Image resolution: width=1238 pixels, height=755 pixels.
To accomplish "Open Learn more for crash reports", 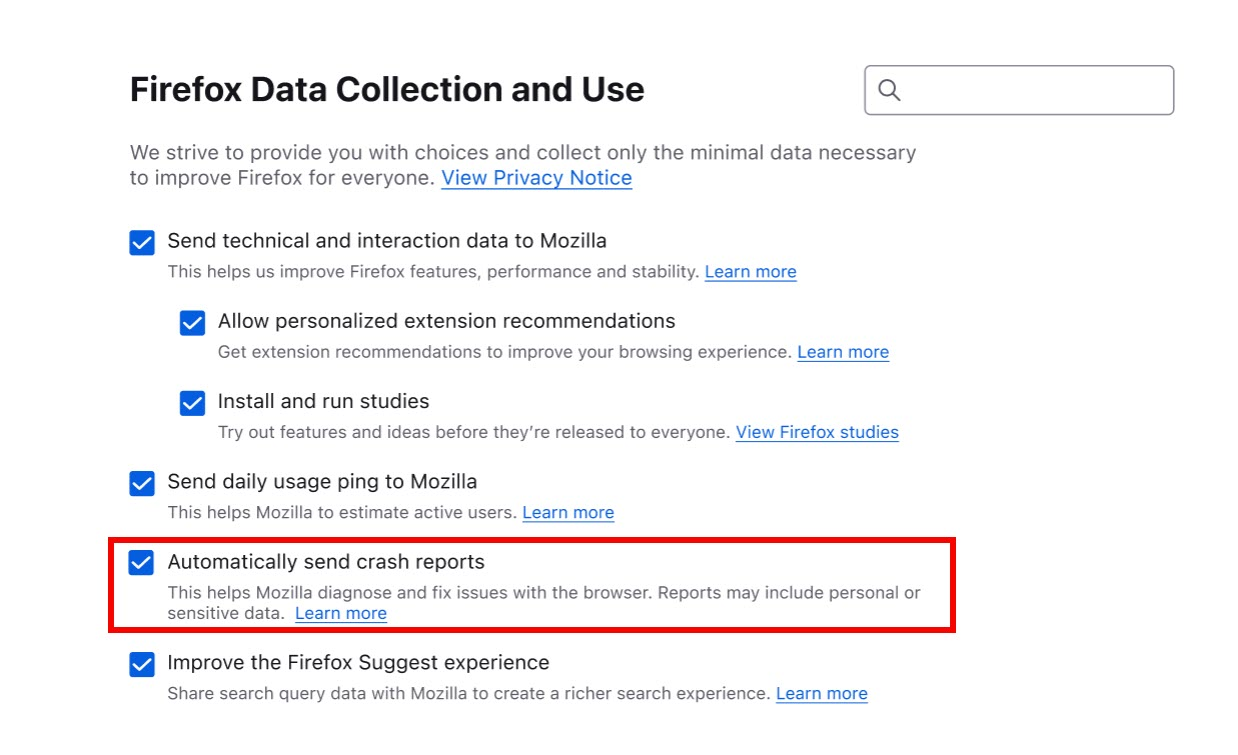I will coord(341,613).
